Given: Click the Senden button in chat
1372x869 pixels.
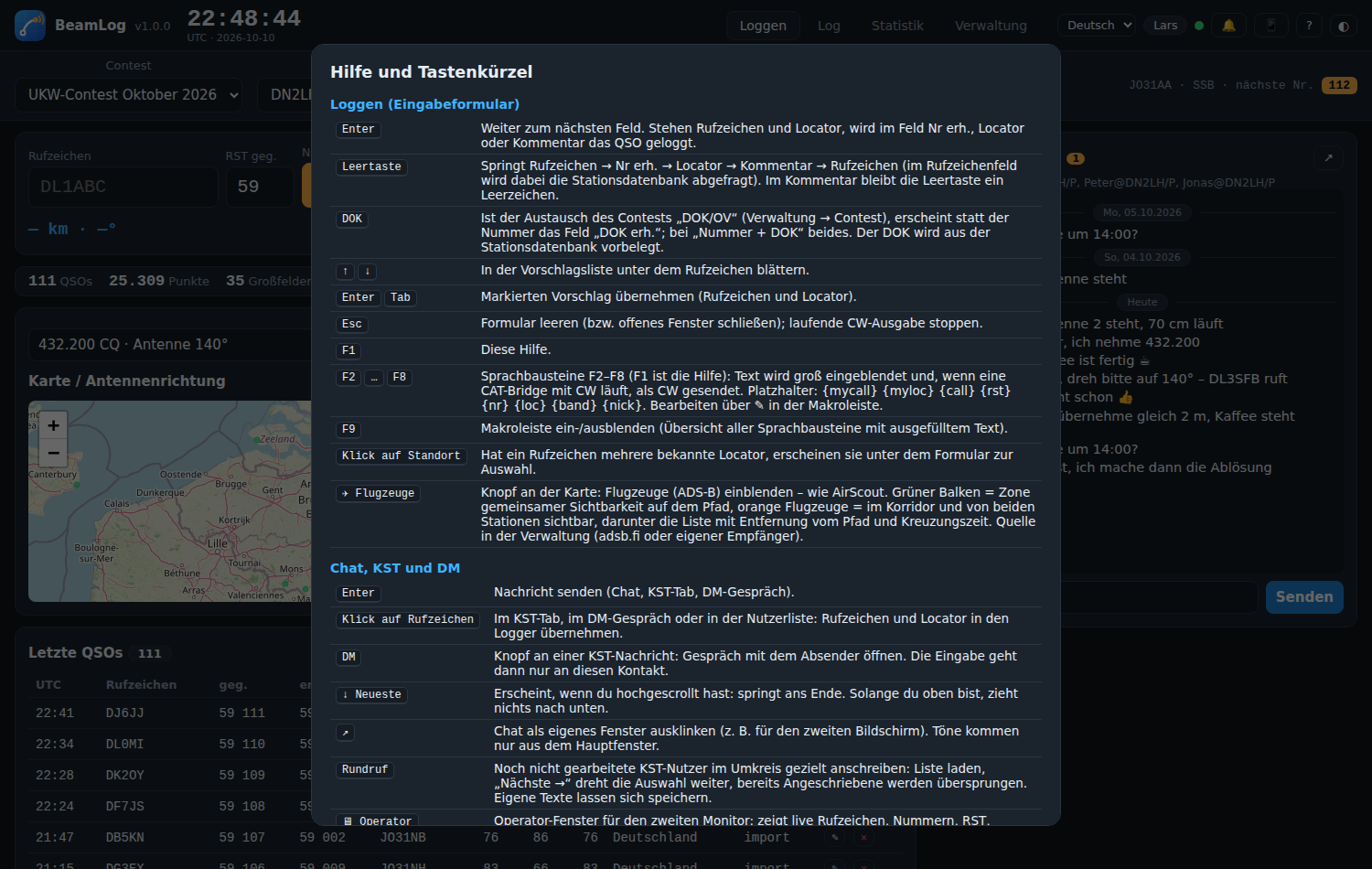Looking at the screenshot, I should (x=1304, y=597).
